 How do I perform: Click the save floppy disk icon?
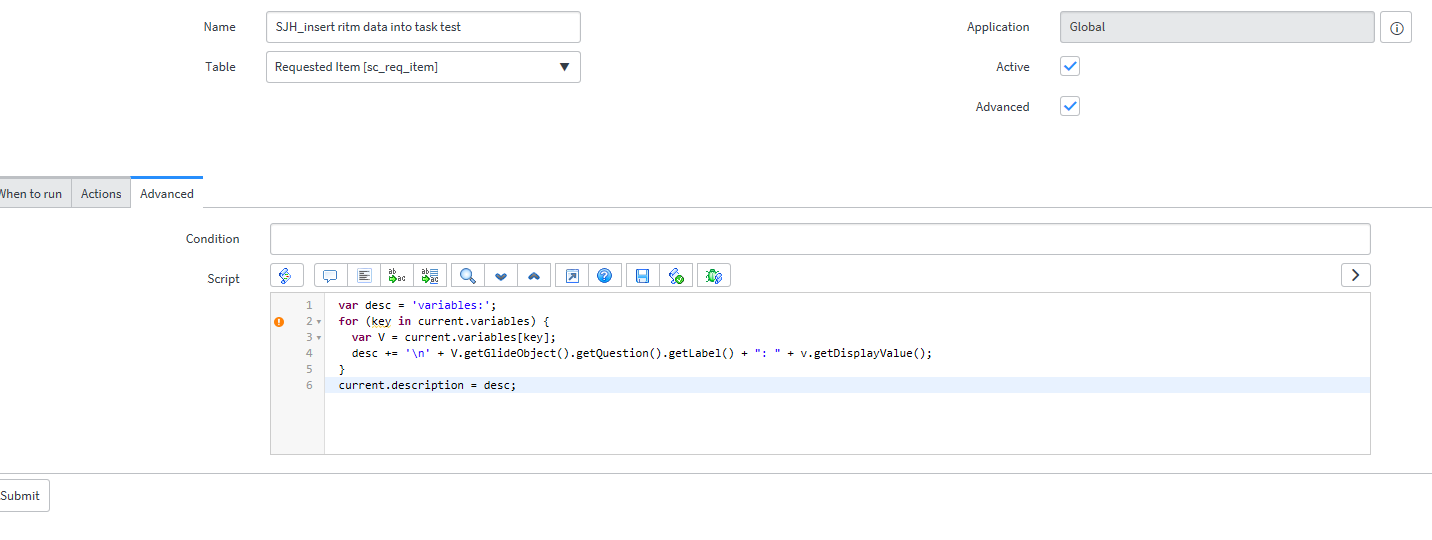point(643,275)
